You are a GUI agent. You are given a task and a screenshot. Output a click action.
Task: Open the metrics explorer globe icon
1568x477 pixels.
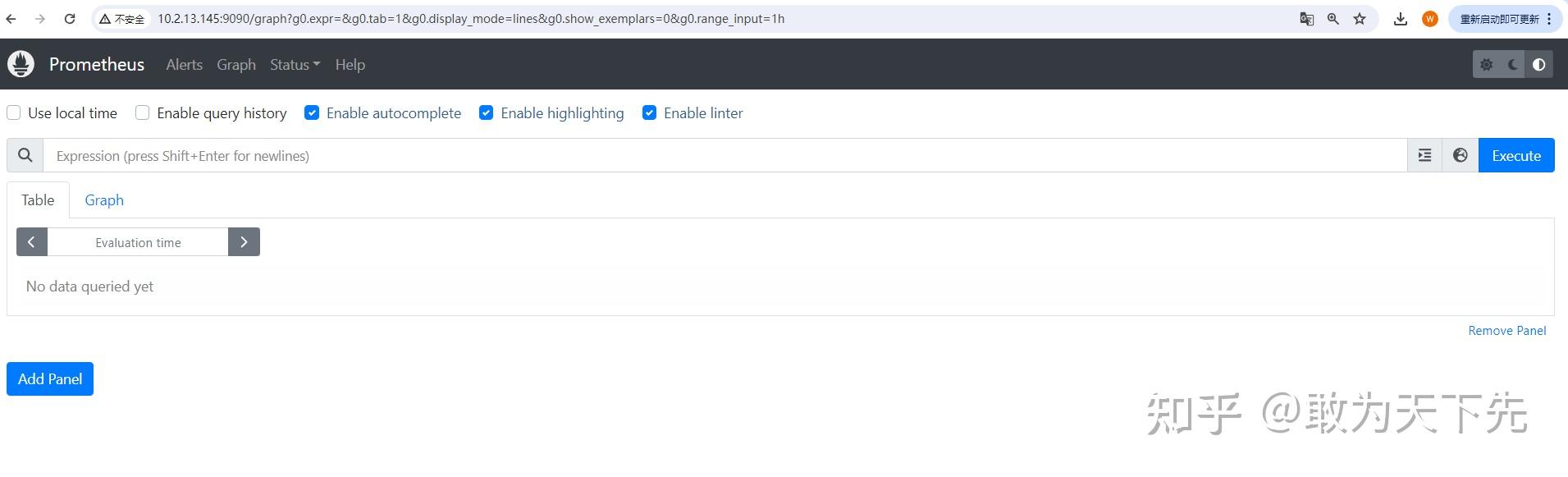coord(1461,155)
